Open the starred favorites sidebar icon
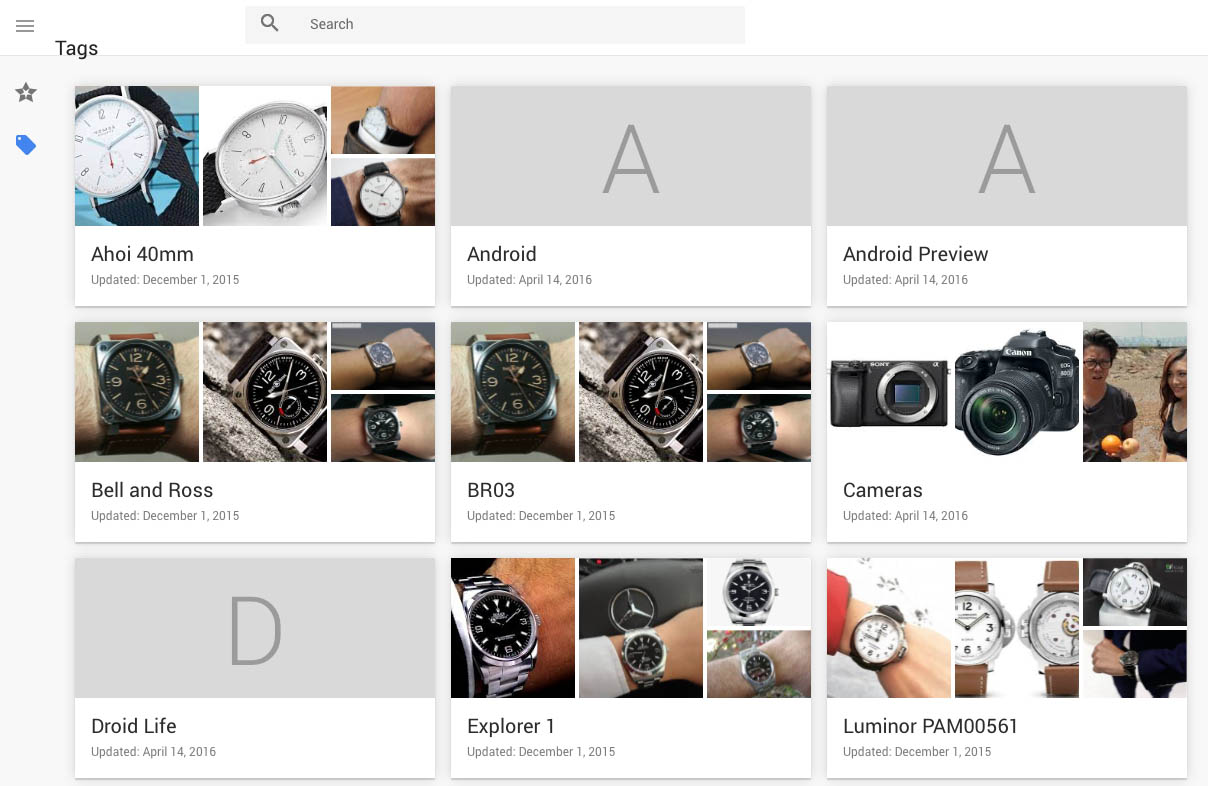The width and height of the screenshot is (1208, 786). click(x=26, y=93)
